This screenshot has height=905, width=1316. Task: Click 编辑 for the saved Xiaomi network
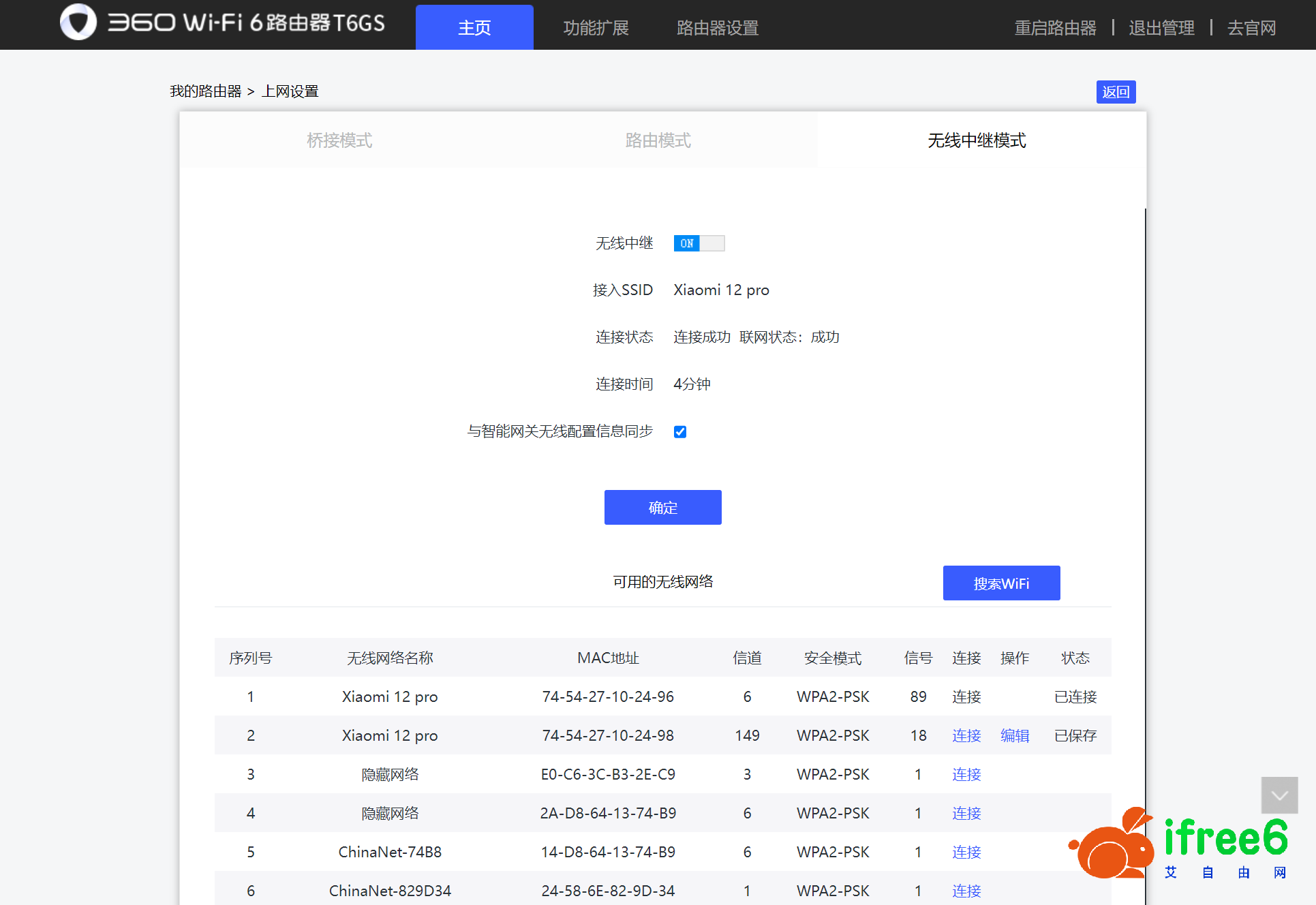pyautogui.click(x=1014, y=735)
